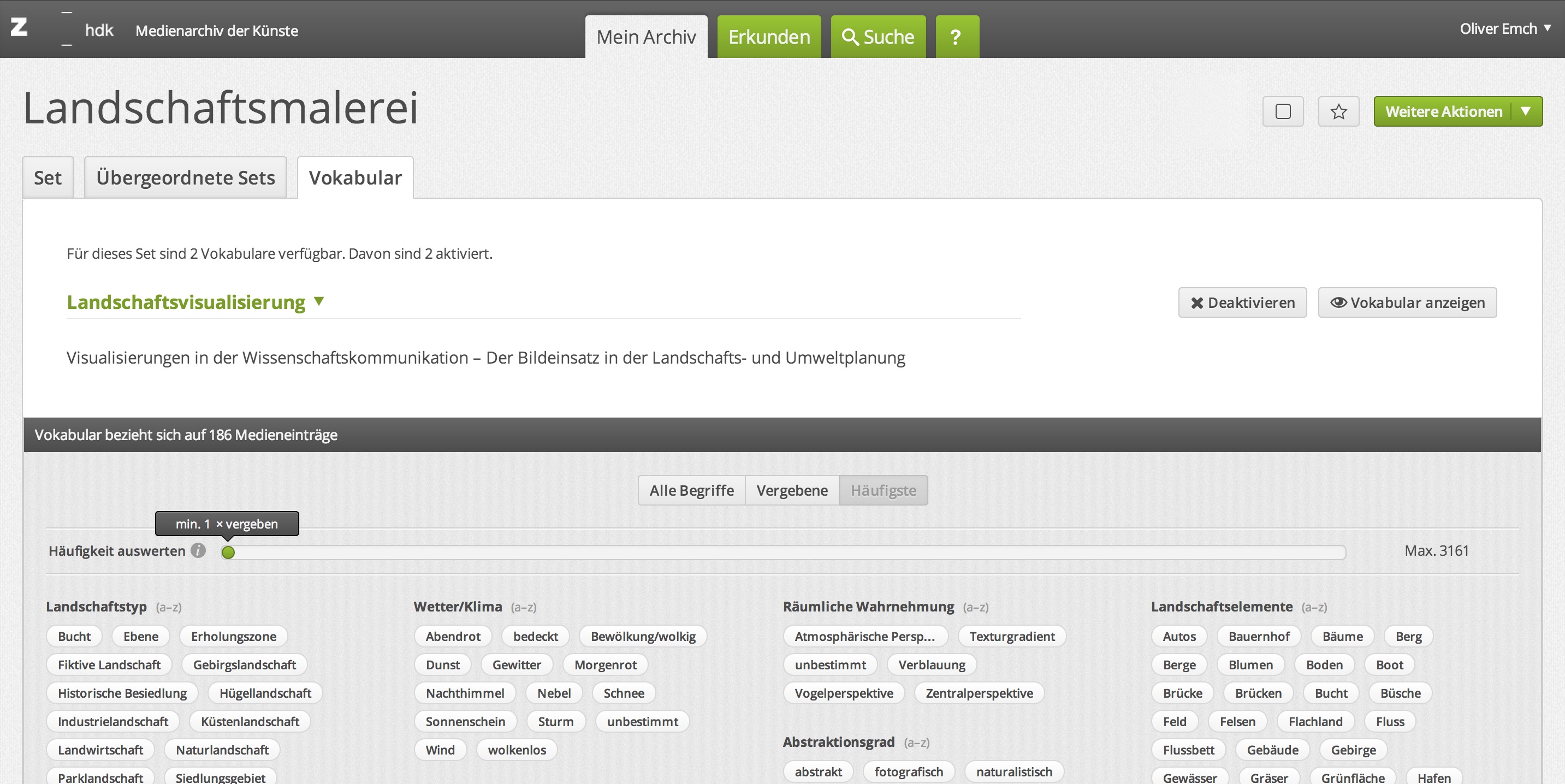The width and height of the screenshot is (1565, 784).
Task: Switch filter to Vergebene
Action: [791, 490]
